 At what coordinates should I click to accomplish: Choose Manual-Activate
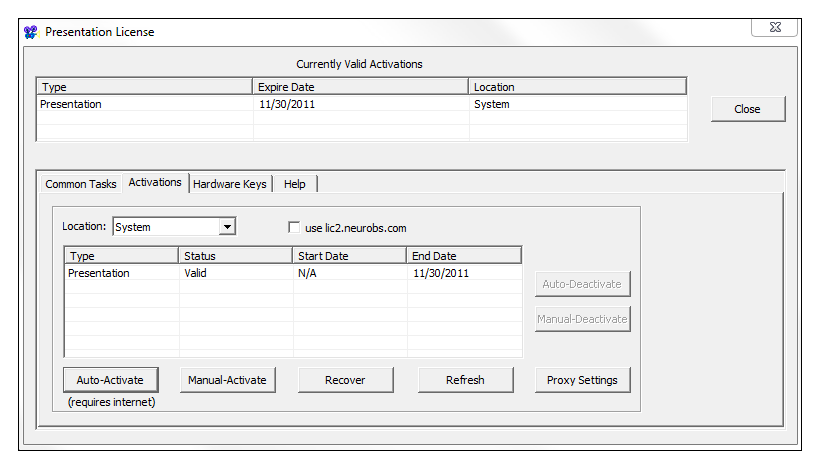pos(227,380)
